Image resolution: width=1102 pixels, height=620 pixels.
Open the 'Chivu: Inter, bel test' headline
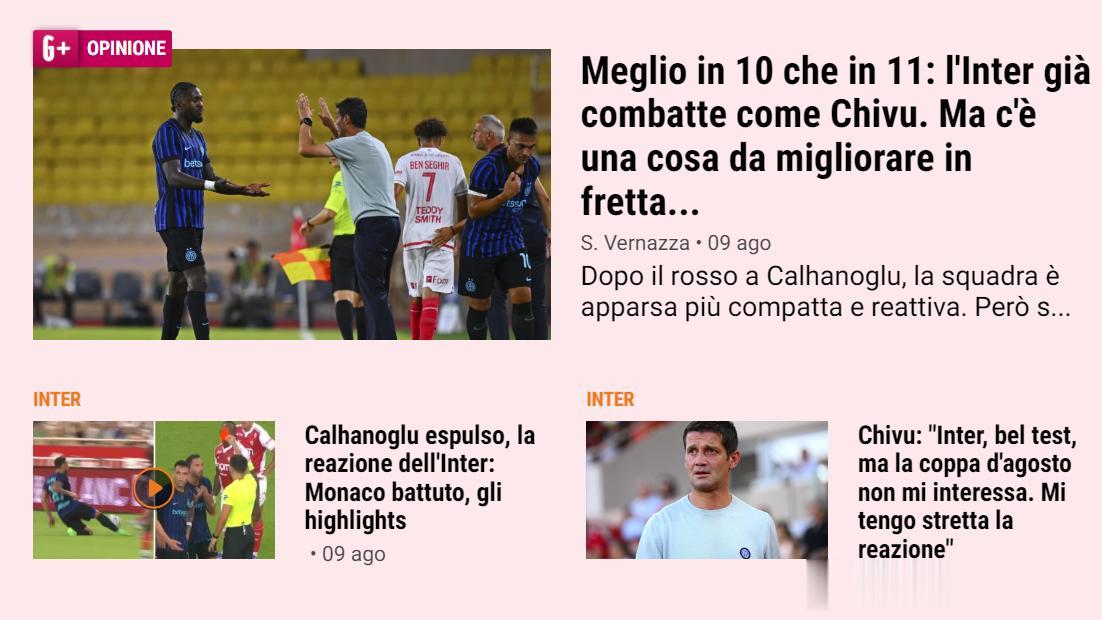tap(967, 492)
